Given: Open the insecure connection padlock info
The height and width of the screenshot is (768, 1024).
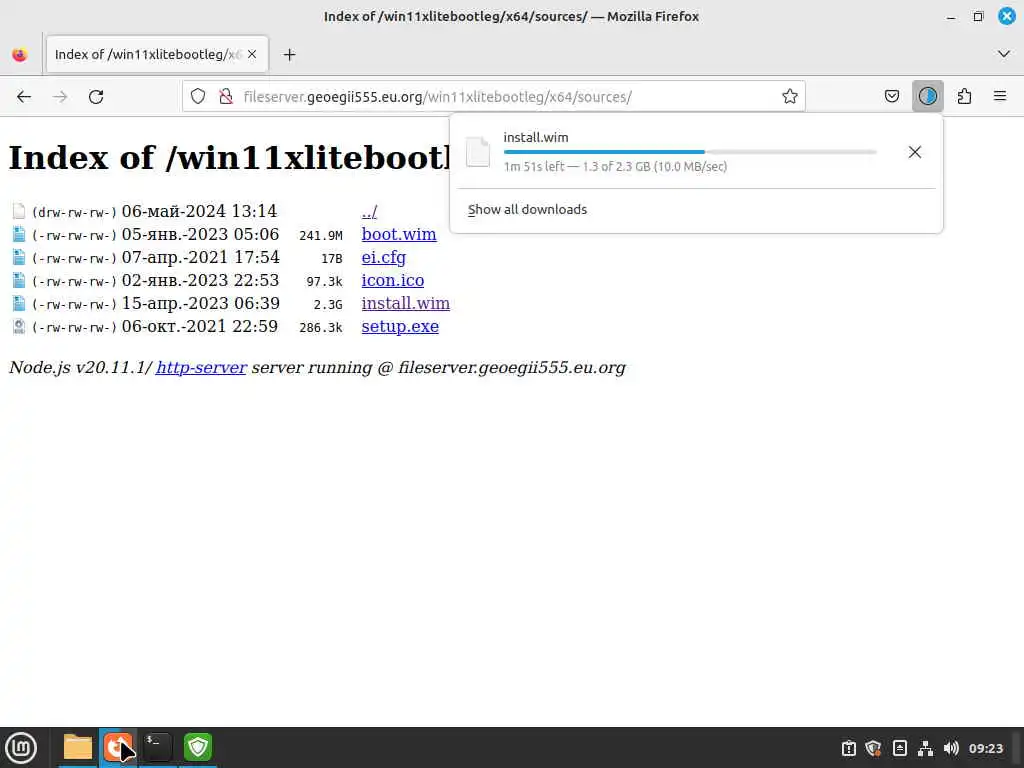Looking at the screenshot, I should coord(226,97).
